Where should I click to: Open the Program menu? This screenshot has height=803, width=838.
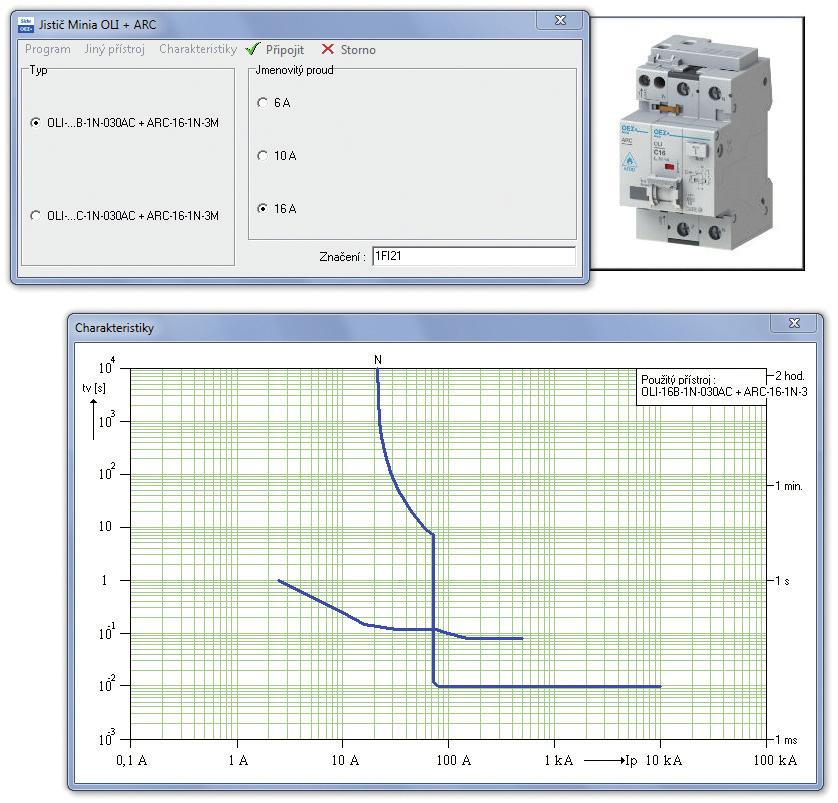pos(48,49)
